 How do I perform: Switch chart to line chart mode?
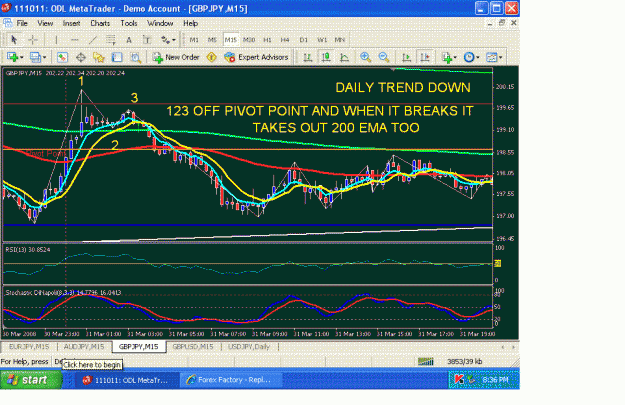[x=344, y=57]
